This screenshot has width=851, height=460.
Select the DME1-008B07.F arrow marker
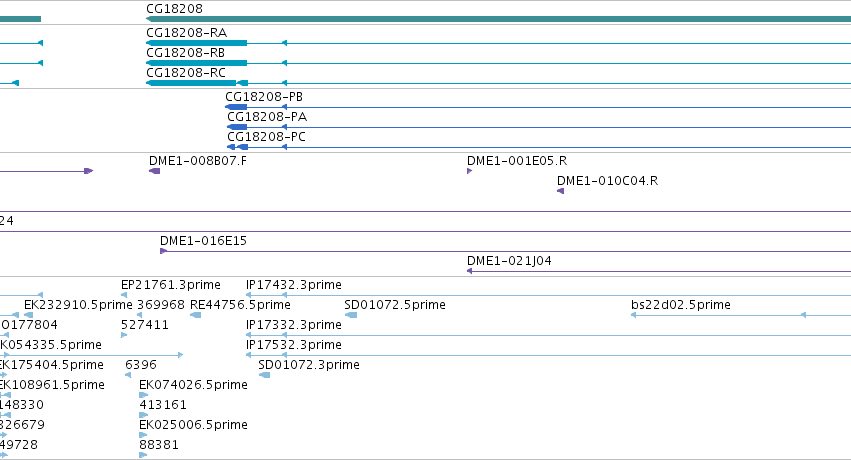(154, 171)
